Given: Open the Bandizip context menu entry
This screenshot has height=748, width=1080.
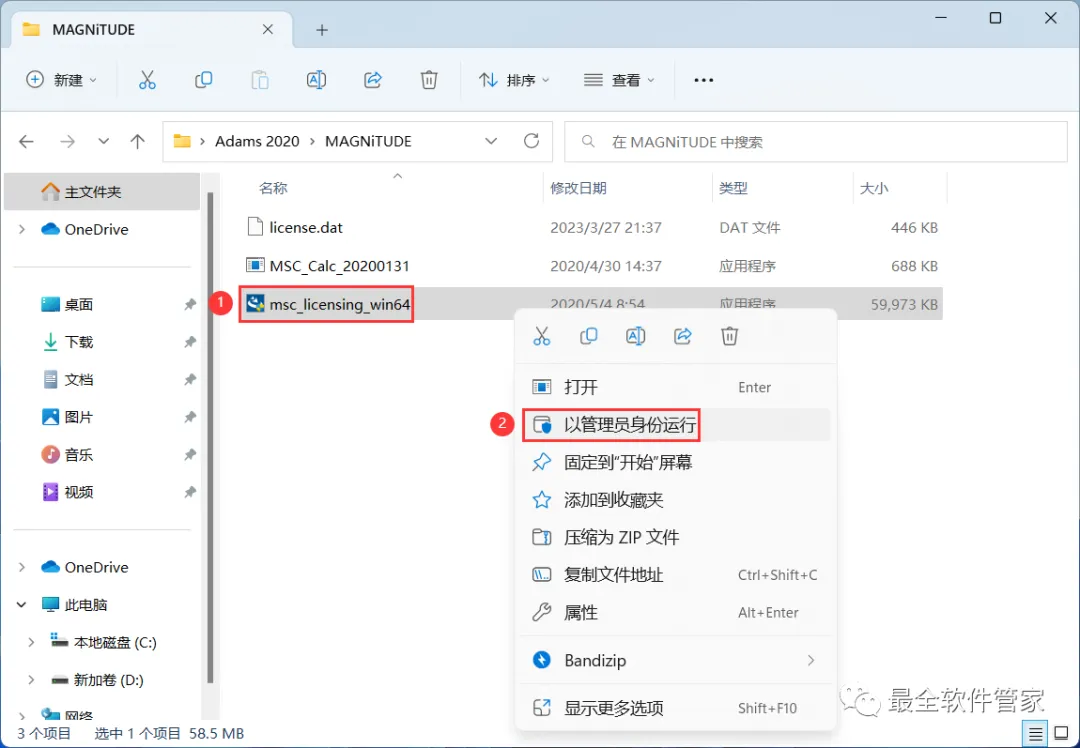Looking at the screenshot, I should [675, 661].
